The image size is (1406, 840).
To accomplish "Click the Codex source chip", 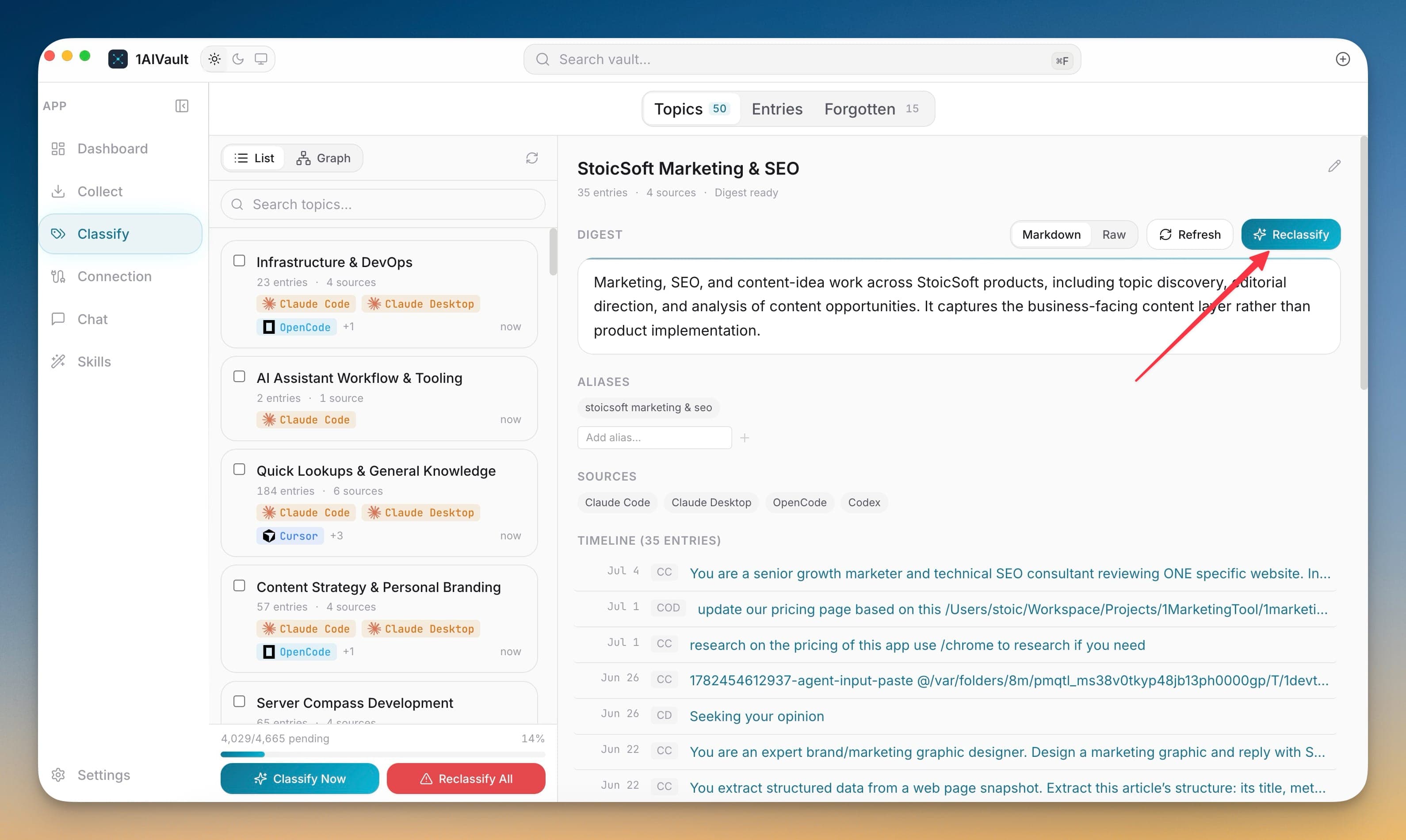I will 864,503.
